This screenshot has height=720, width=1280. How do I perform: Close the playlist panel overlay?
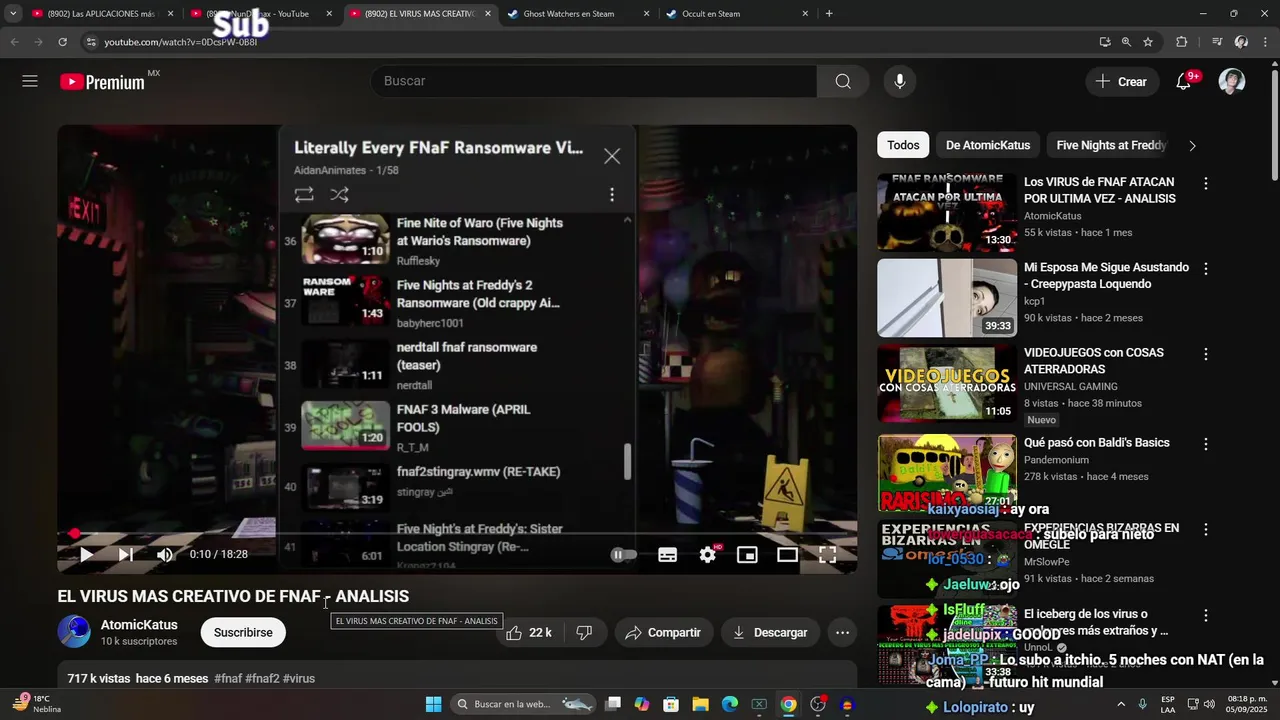612,156
